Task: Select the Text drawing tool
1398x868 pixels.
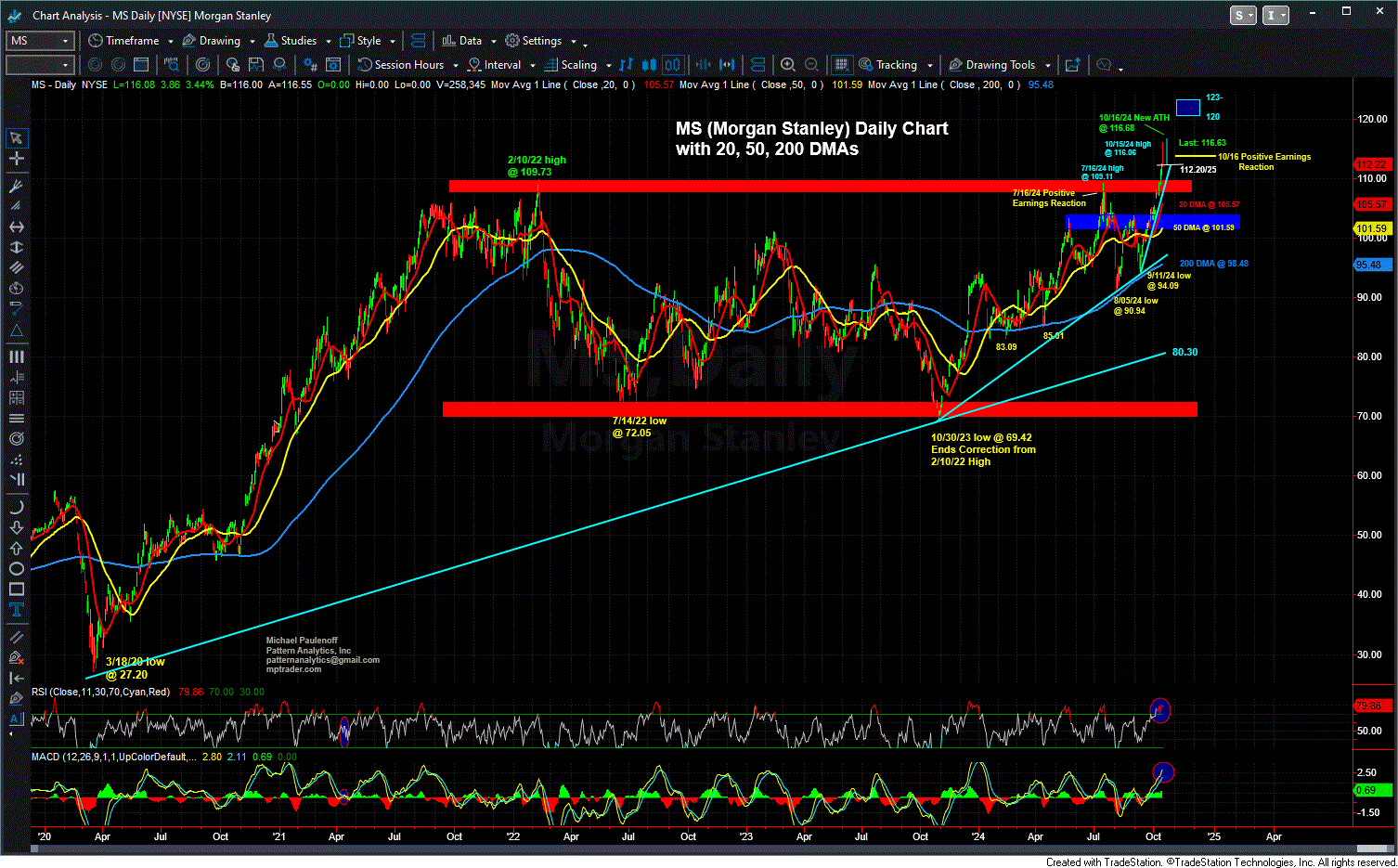Action: coord(16,609)
